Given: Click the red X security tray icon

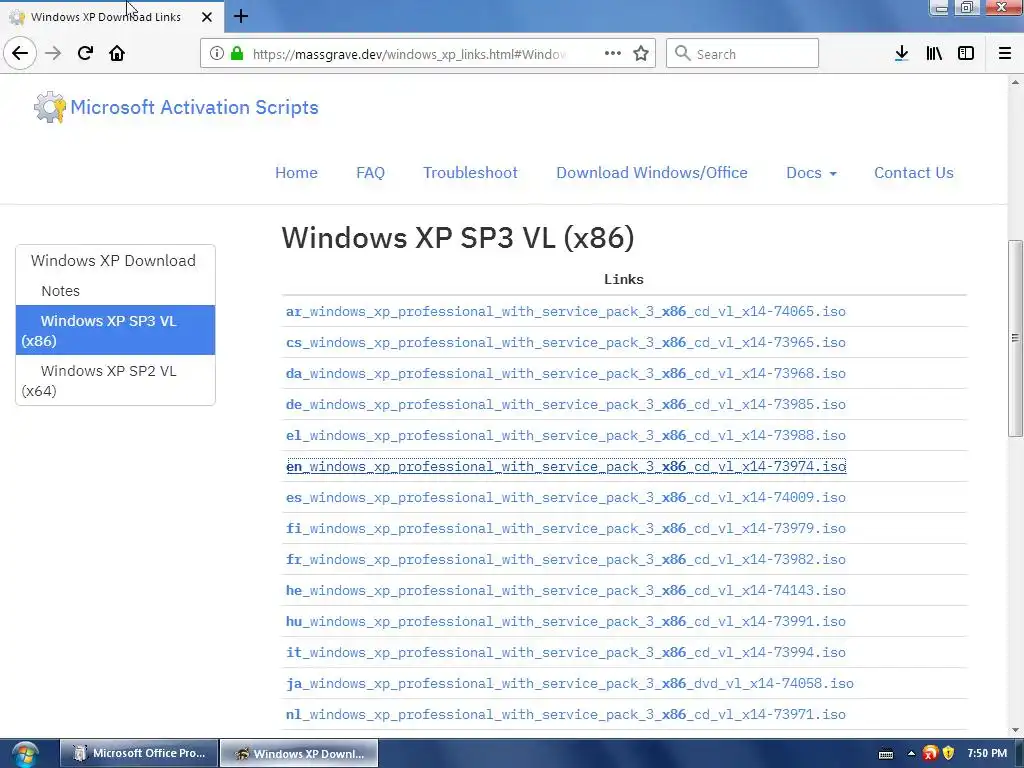Looking at the screenshot, I should pos(930,754).
